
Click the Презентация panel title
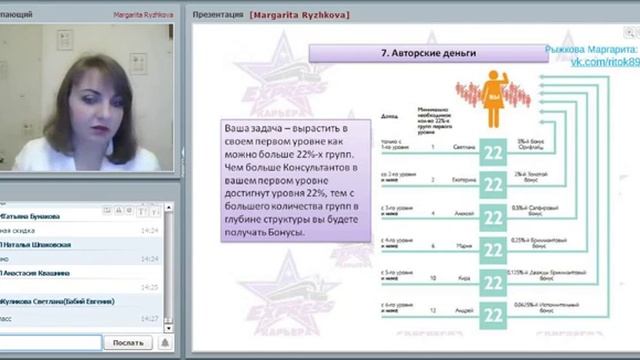coord(218,15)
